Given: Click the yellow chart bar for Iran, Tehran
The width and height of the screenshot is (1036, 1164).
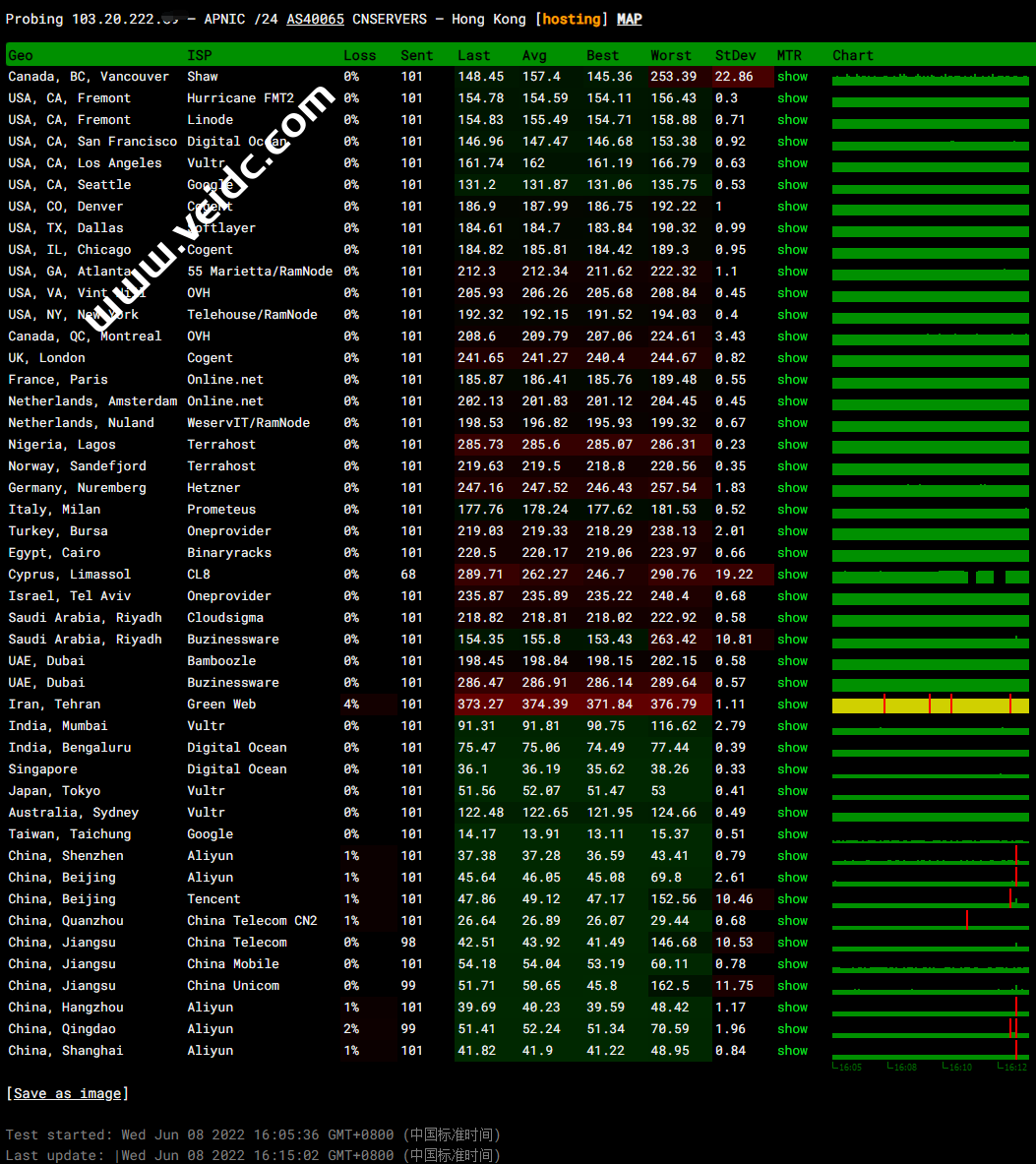Looking at the screenshot, I should tap(931, 705).
